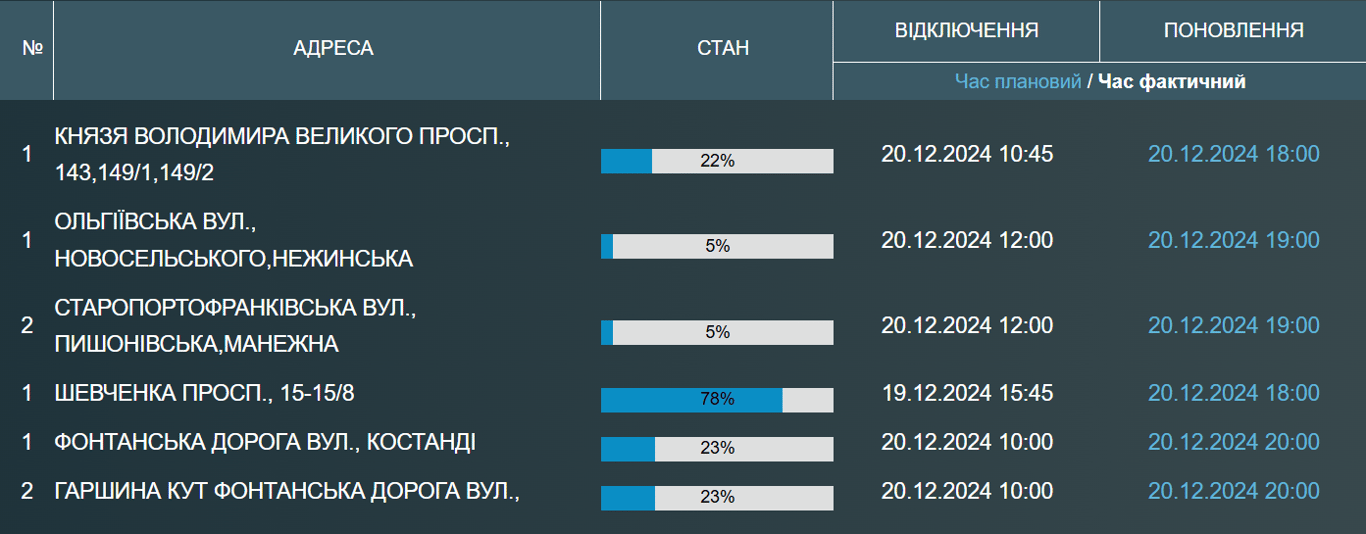Click disconnection time 20.12.2024 10:45
Screen dimensions: 1366x534
point(967,154)
